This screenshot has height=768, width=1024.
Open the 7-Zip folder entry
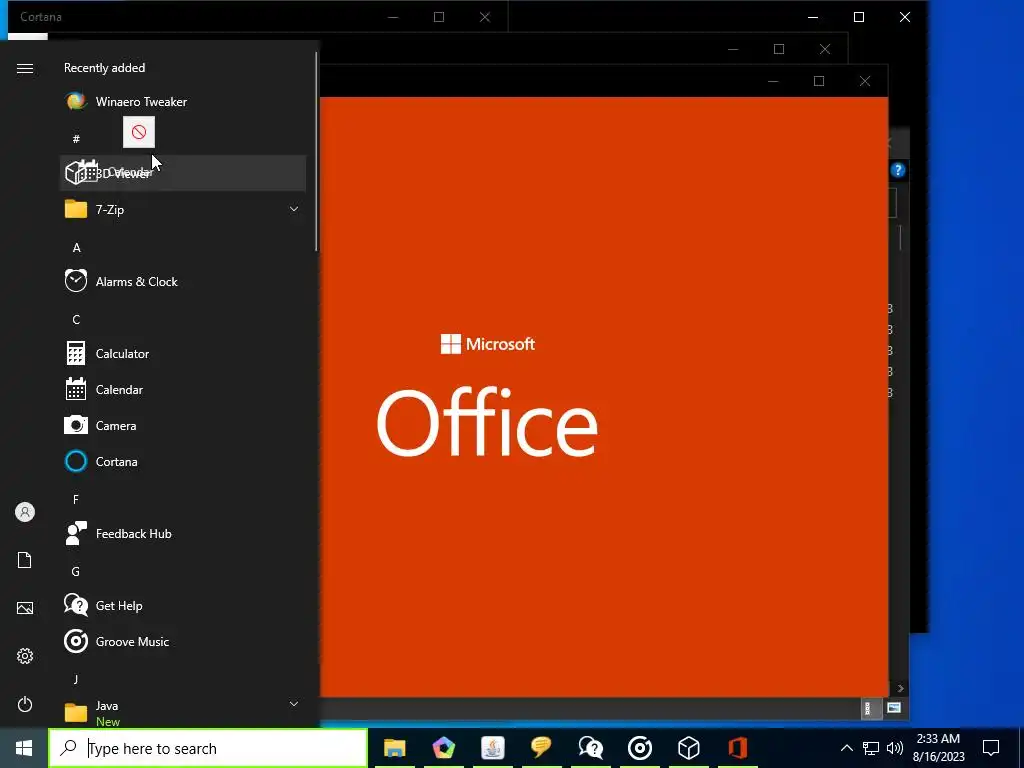tap(183, 210)
